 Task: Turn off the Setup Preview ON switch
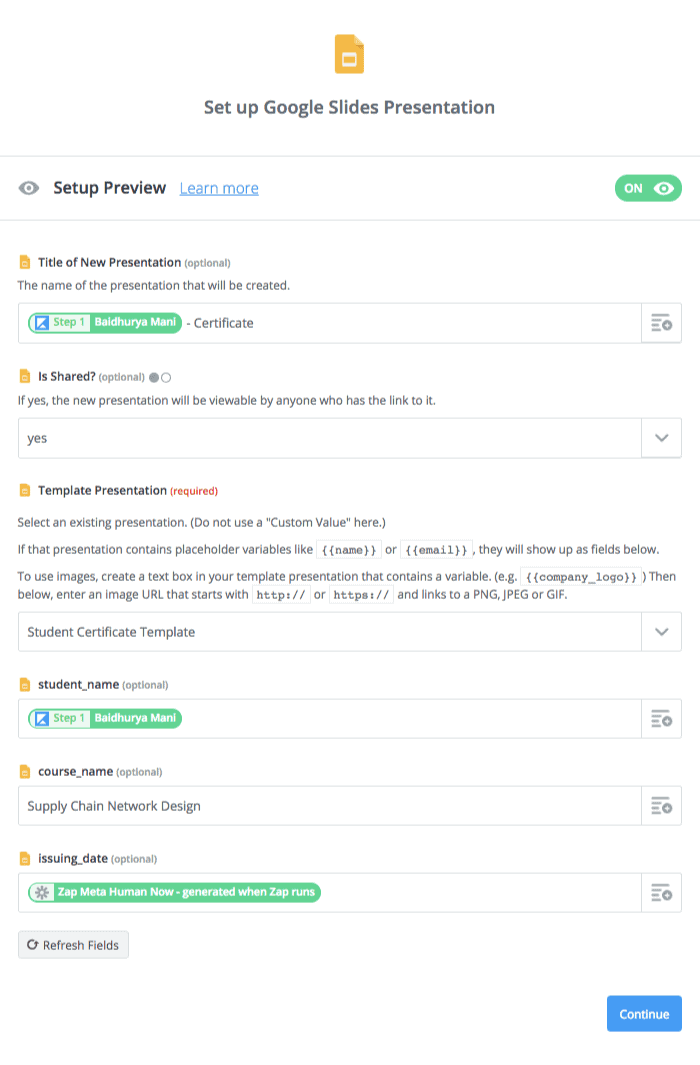(x=648, y=188)
